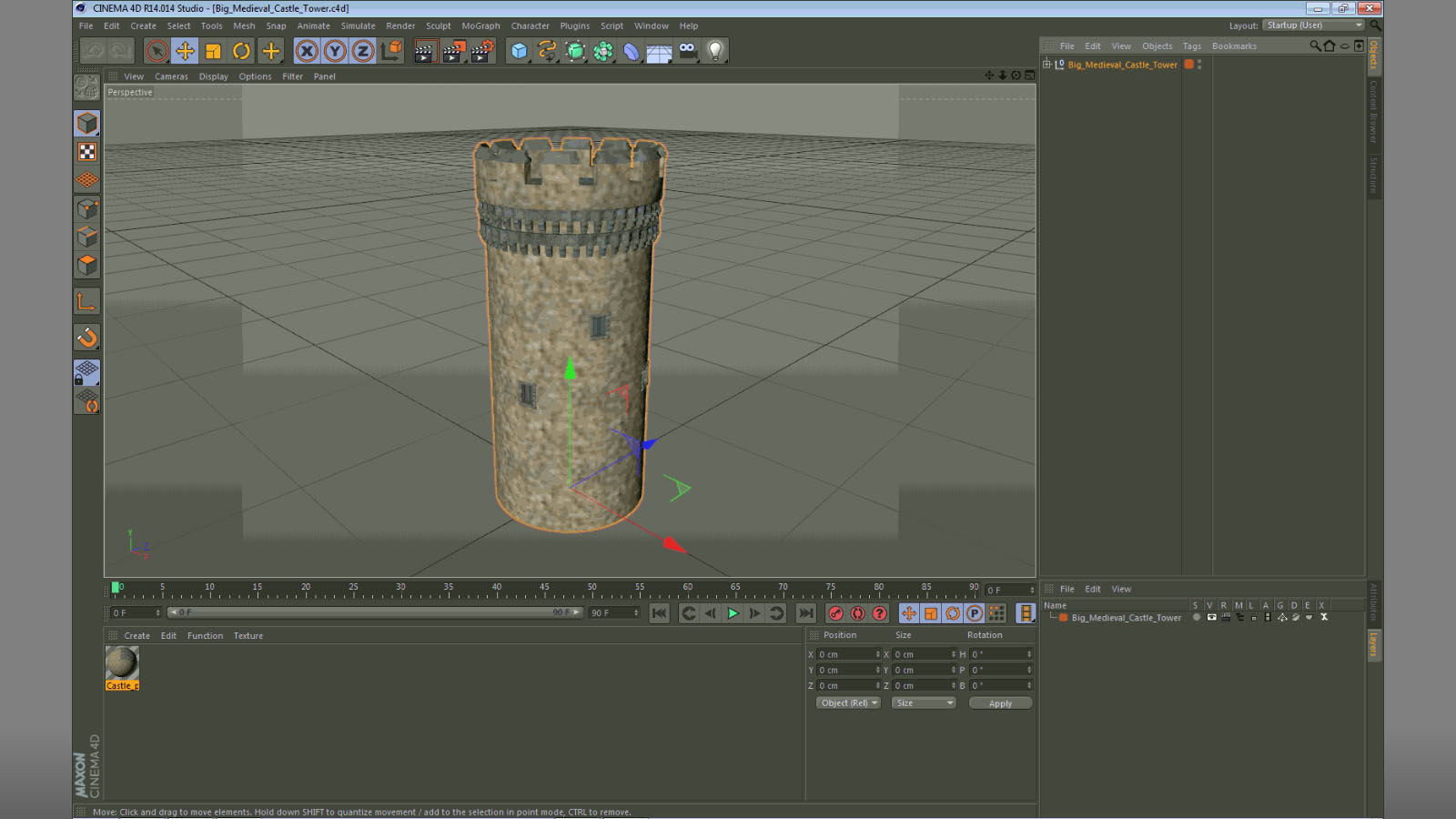The width and height of the screenshot is (1456, 819).
Task: Select the Live Selection arrow tool
Action: (x=157, y=51)
